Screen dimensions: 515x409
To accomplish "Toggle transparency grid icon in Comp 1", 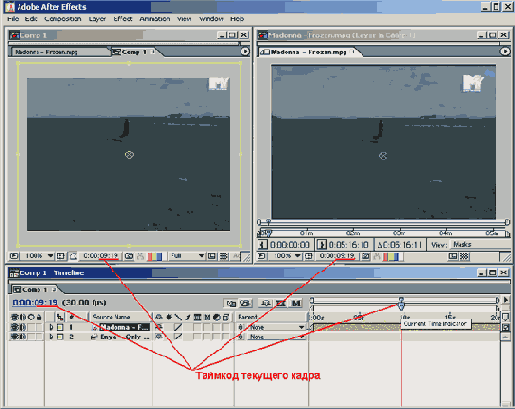I will [224, 256].
